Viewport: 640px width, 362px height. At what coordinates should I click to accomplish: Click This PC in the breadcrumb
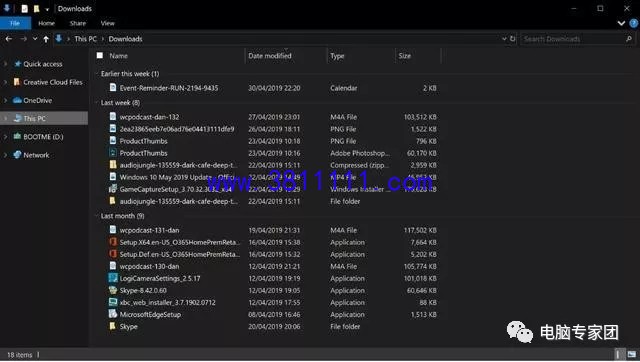[85, 39]
